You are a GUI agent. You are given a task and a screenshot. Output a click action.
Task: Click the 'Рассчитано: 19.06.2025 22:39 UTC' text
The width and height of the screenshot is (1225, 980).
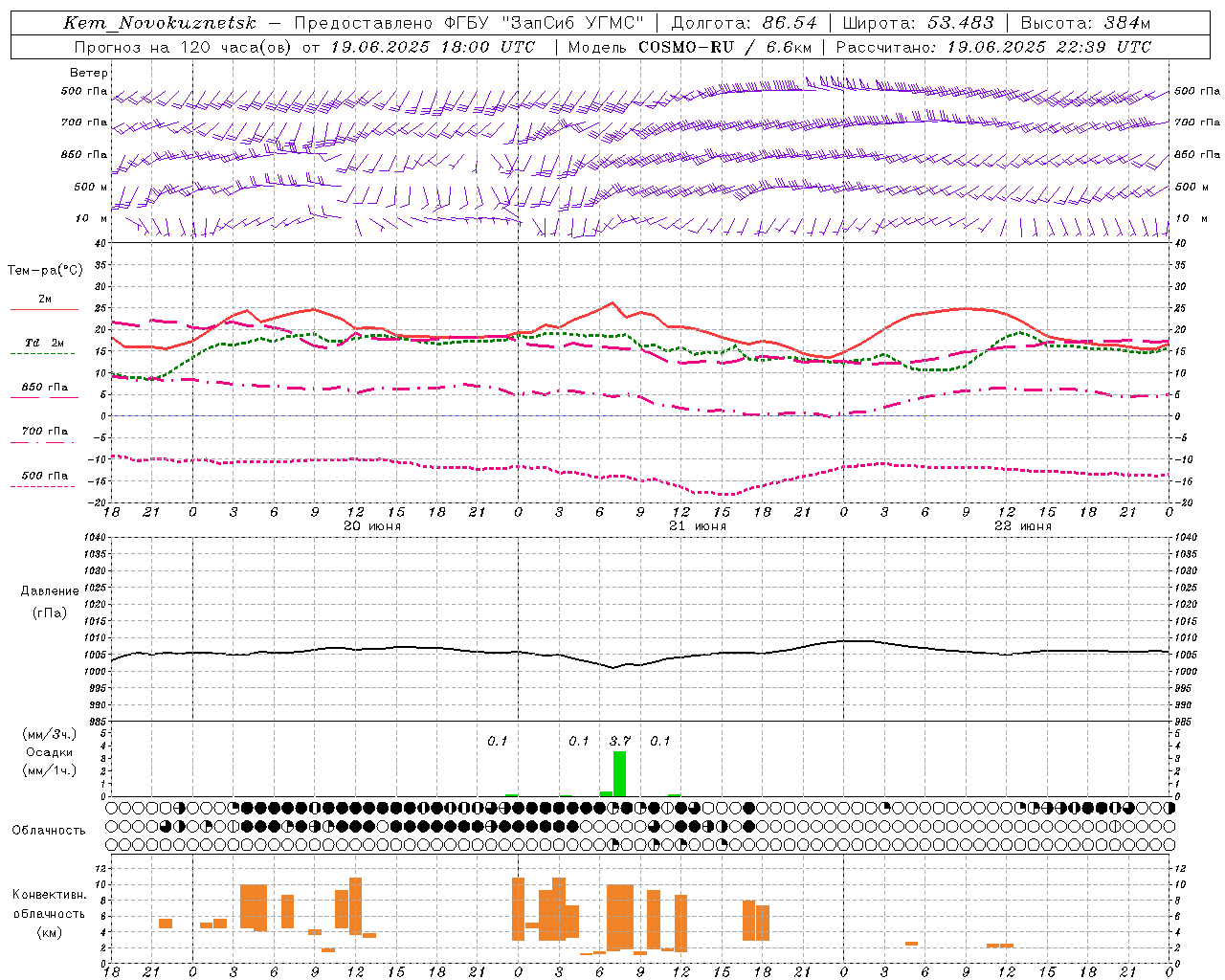993,47
